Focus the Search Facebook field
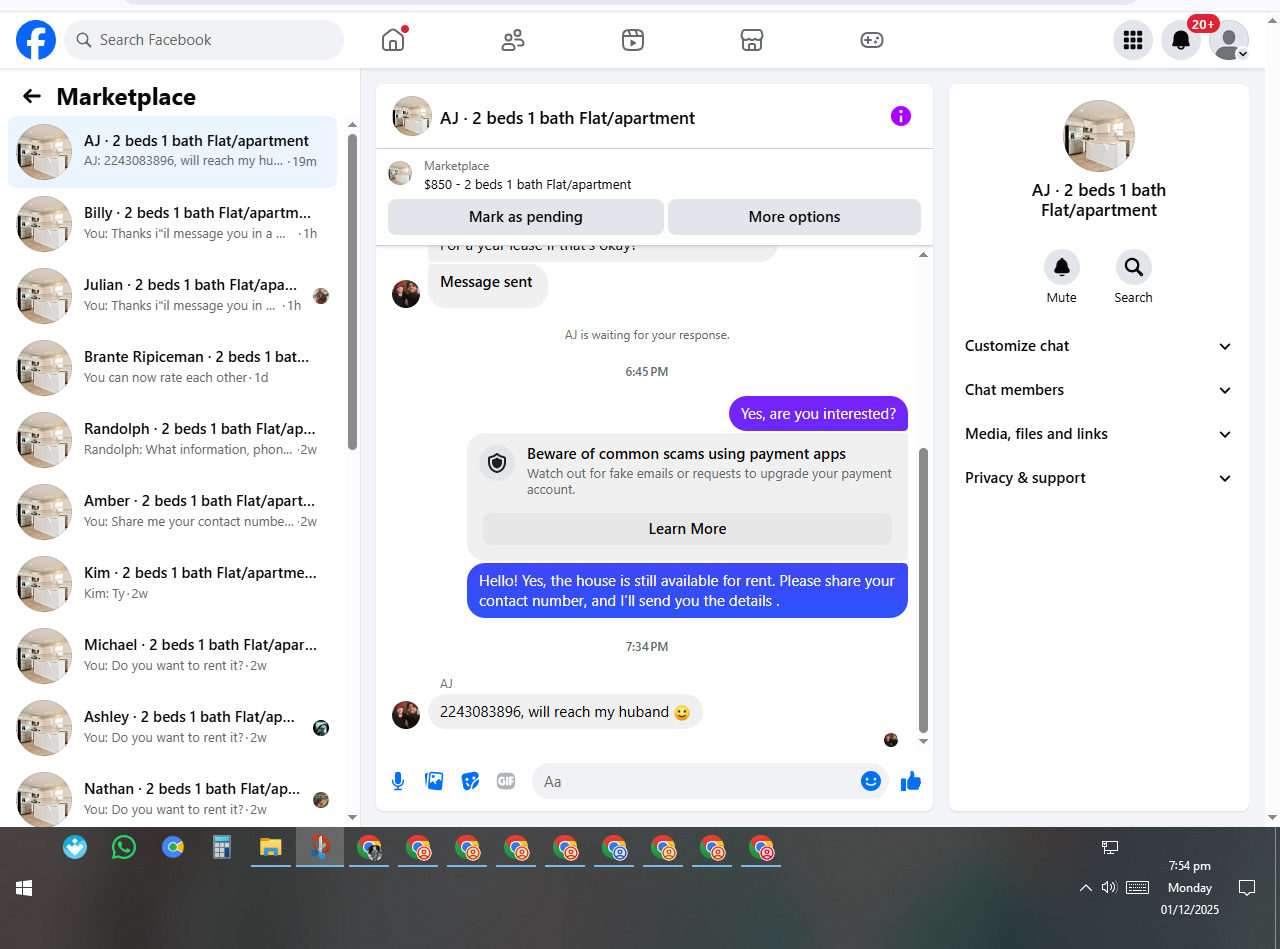The image size is (1280, 949). click(x=204, y=40)
